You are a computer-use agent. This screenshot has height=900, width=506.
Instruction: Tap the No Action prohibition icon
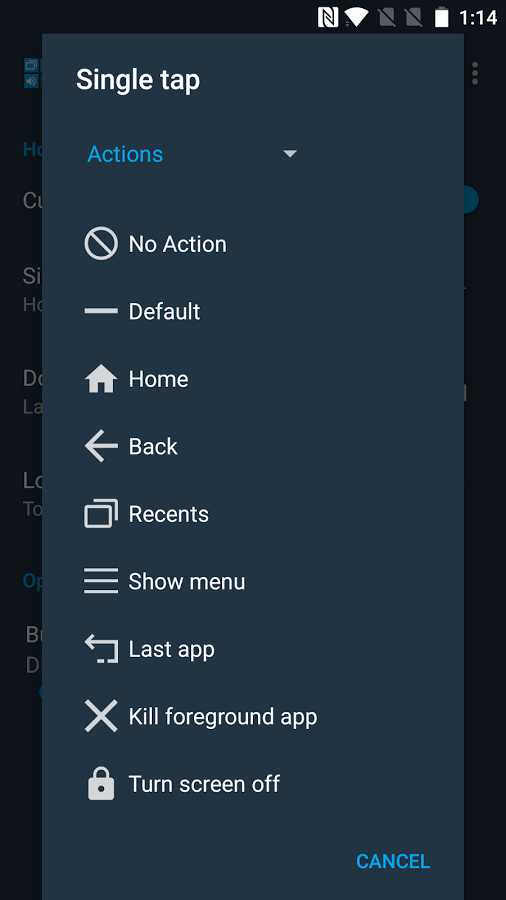click(101, 244)
